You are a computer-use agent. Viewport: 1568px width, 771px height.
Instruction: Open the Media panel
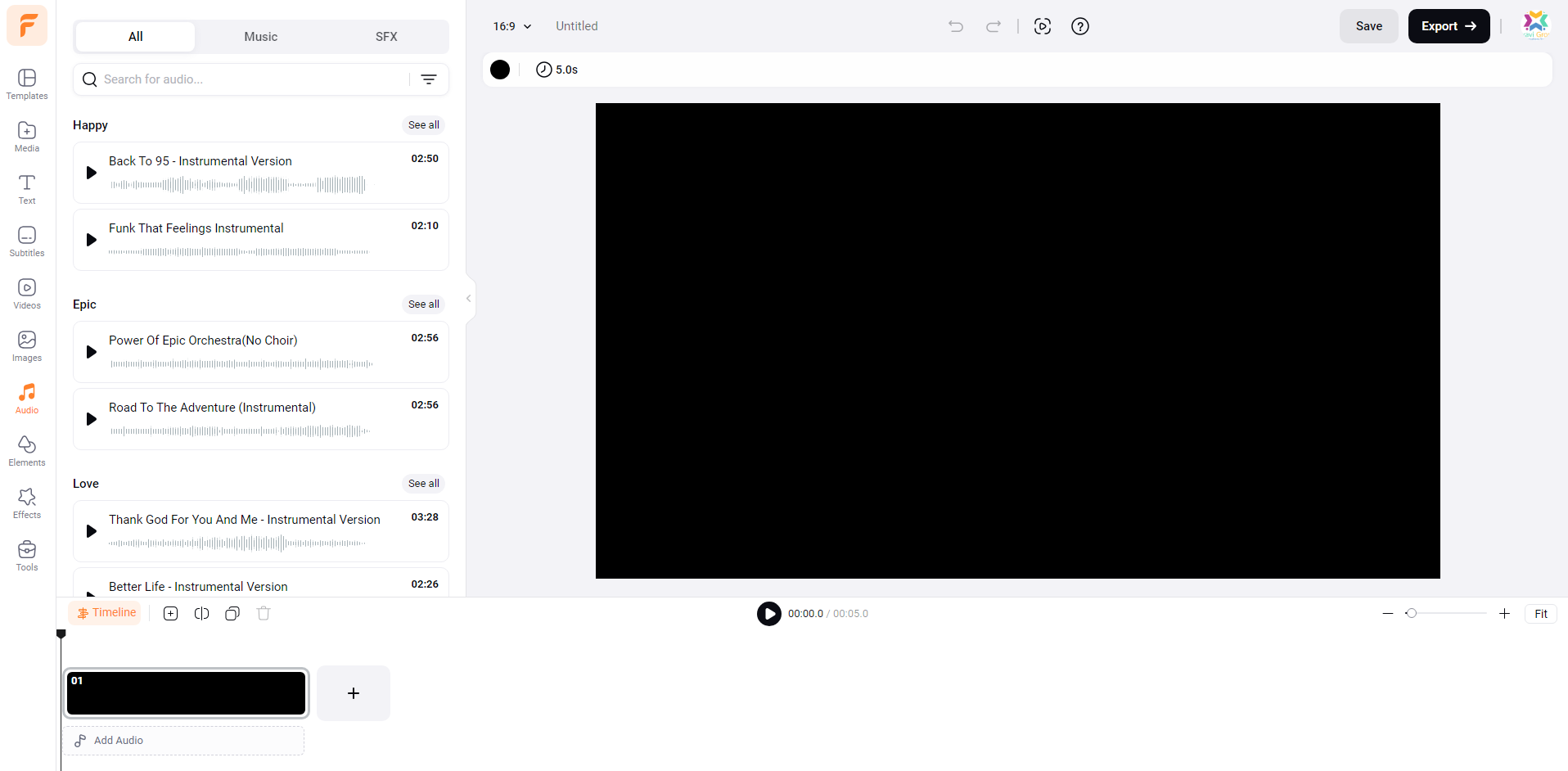[27, 137]
